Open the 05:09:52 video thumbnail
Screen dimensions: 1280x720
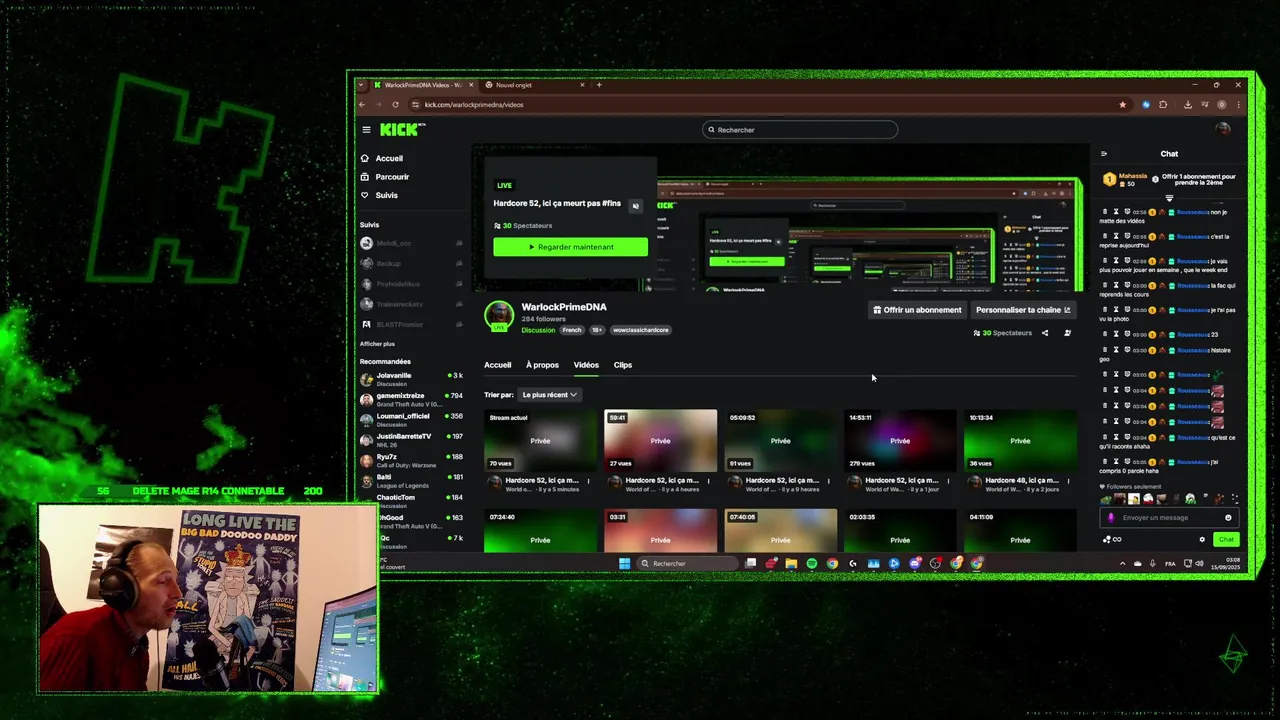point(780,440)
